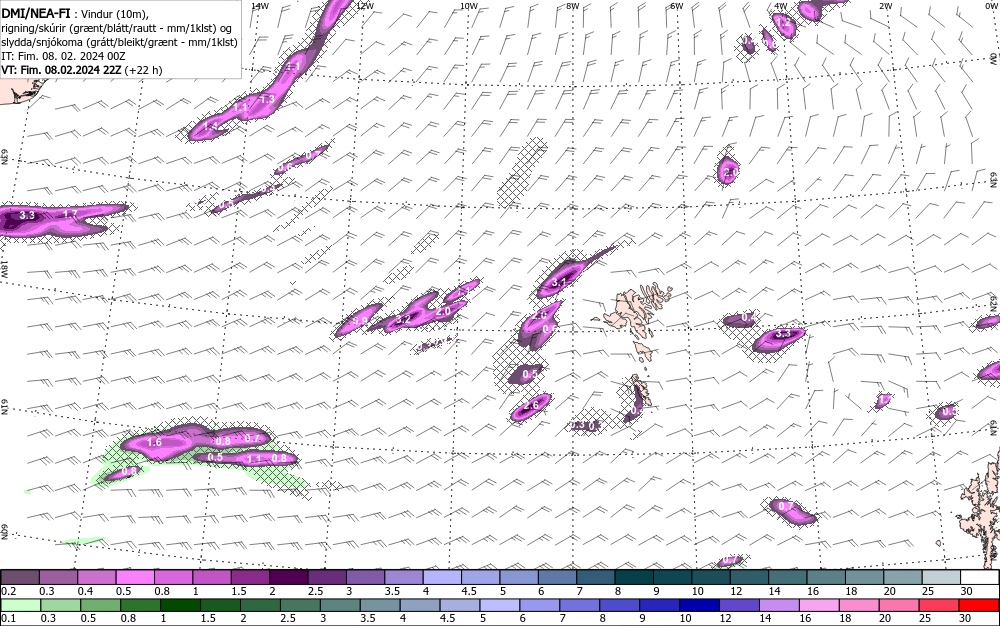This screenshot has height=626, width=1000.
Task: Click the '60N' latitude label
Action: (x=5, y=532)
